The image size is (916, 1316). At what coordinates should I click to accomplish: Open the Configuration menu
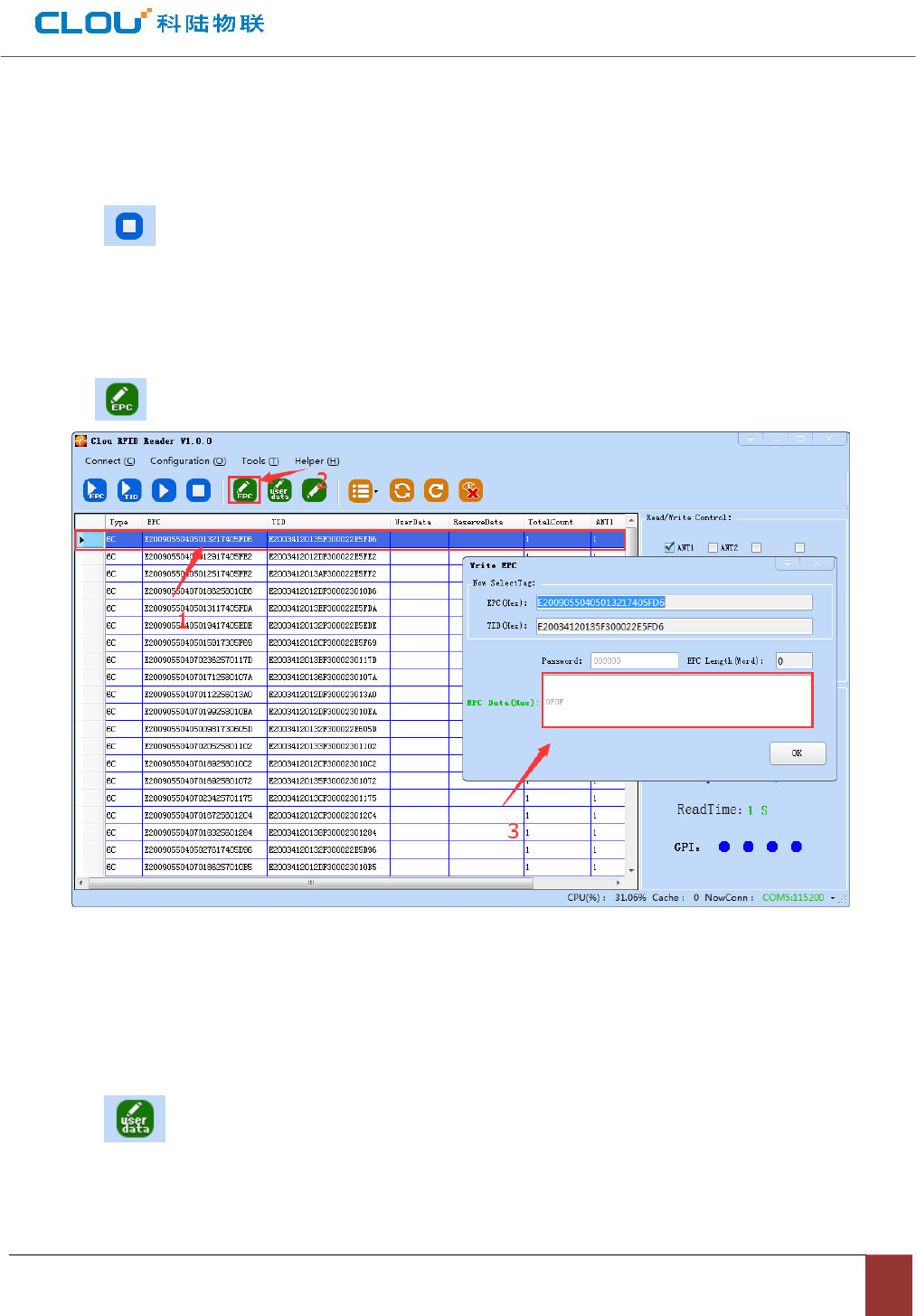[188, 461]
